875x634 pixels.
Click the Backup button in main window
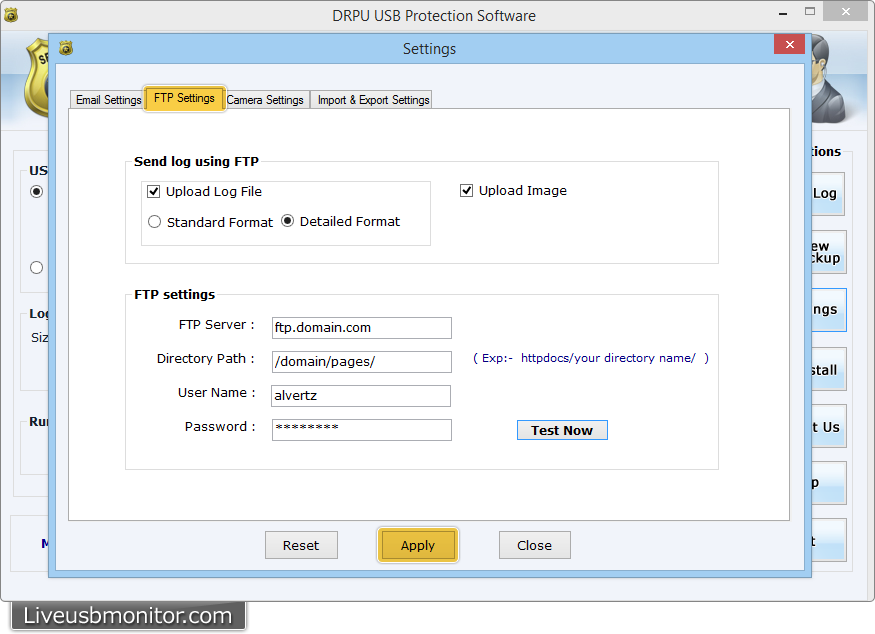(x=829, y=252)
